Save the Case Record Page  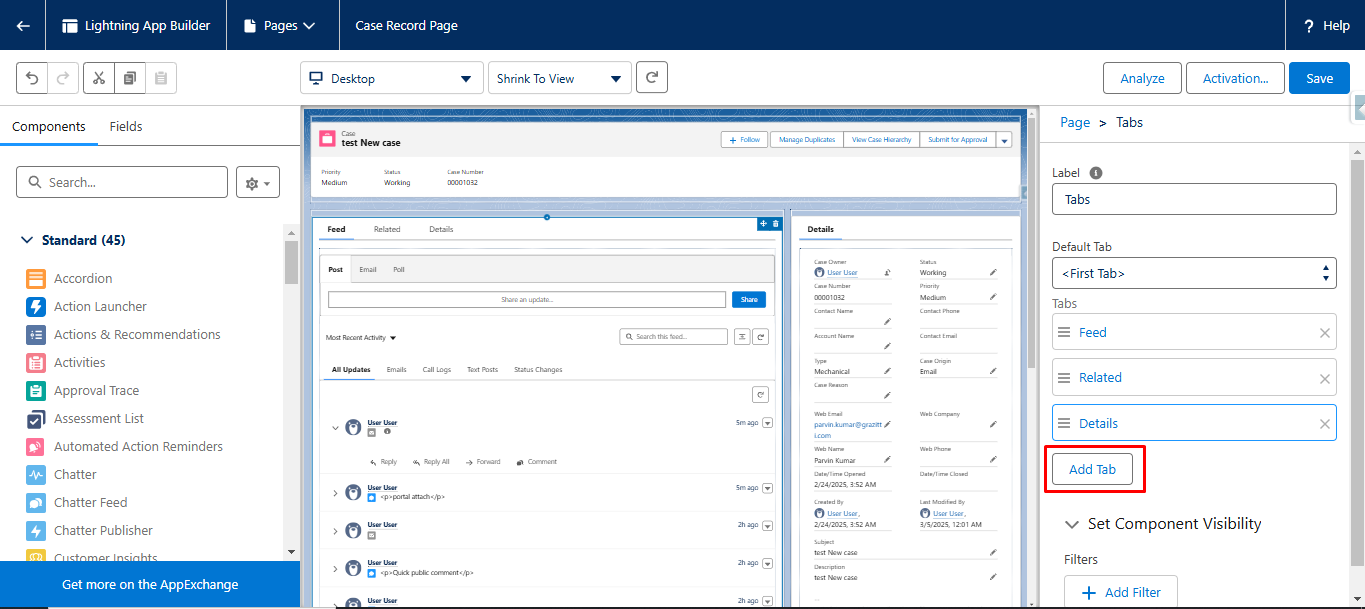1319,78
